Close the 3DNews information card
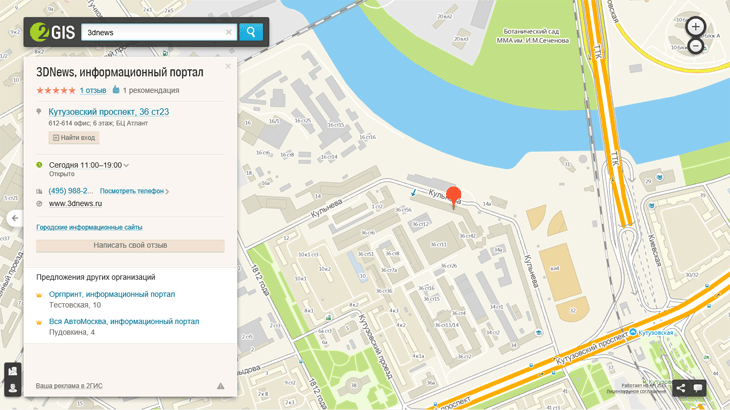The width and height of the screenshot is (730, 410). pyautogui.click(x=228, y=67)
